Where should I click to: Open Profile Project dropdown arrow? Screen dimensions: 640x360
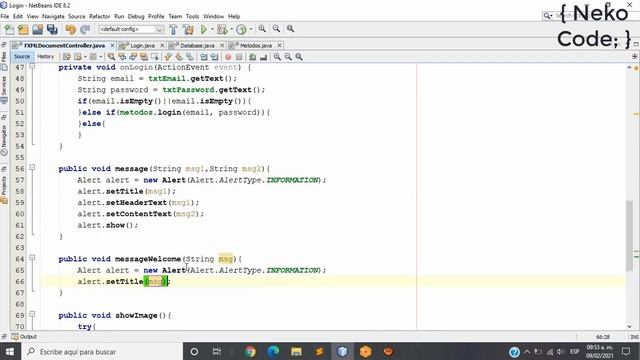(x=251, y=29)
